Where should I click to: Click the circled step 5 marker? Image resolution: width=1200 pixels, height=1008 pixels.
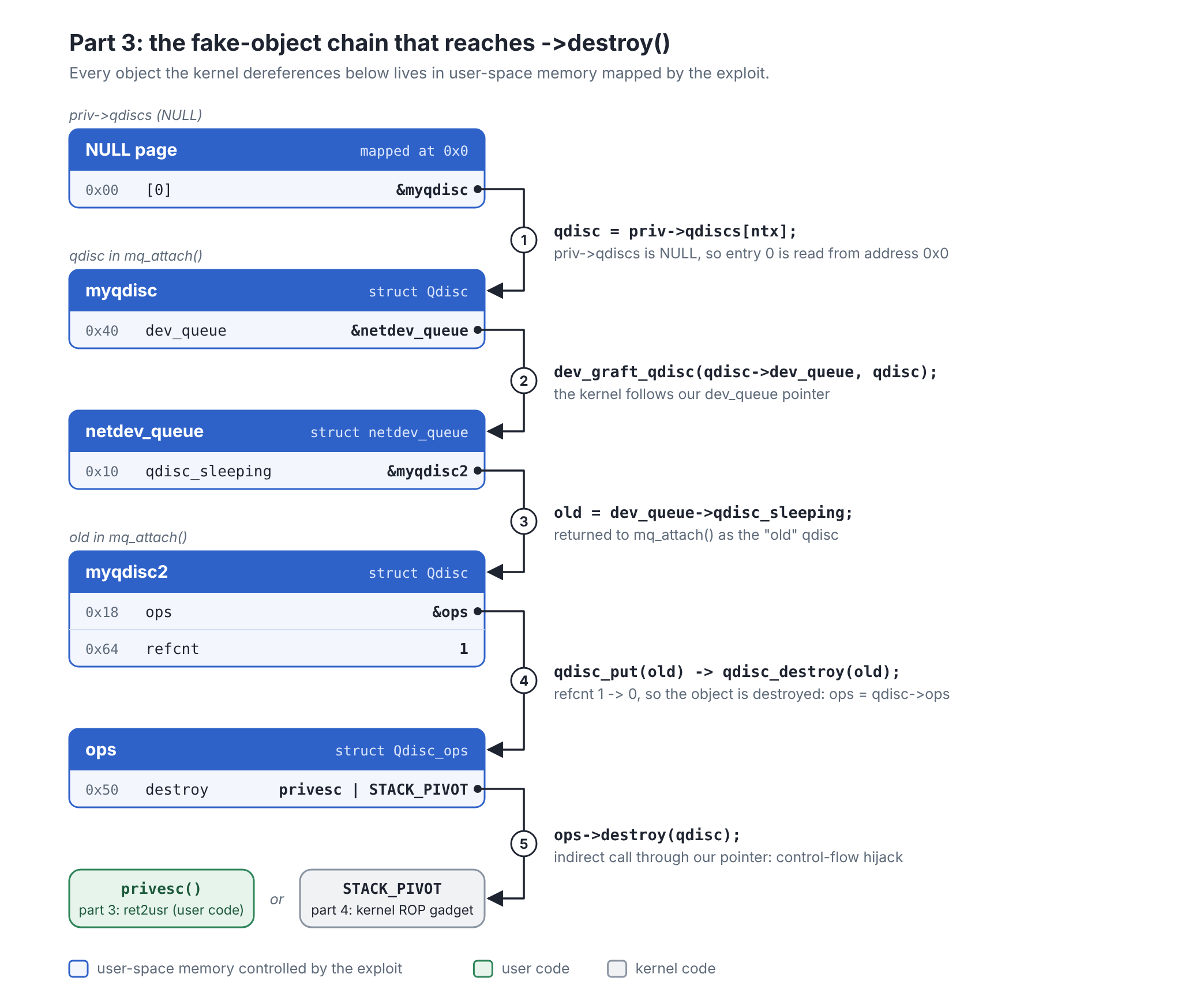[523, 844]
